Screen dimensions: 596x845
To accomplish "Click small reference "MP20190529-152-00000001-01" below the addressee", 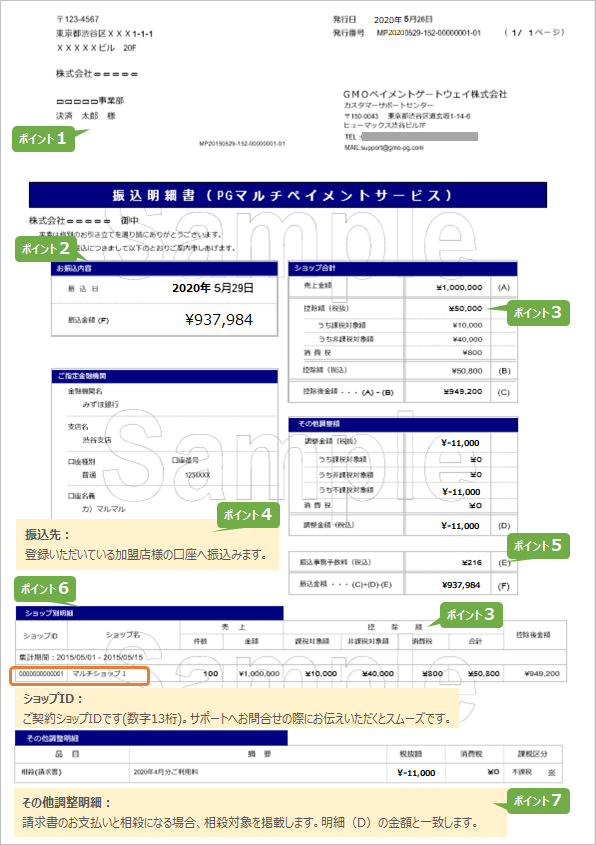I will click(x=242, y=144).
